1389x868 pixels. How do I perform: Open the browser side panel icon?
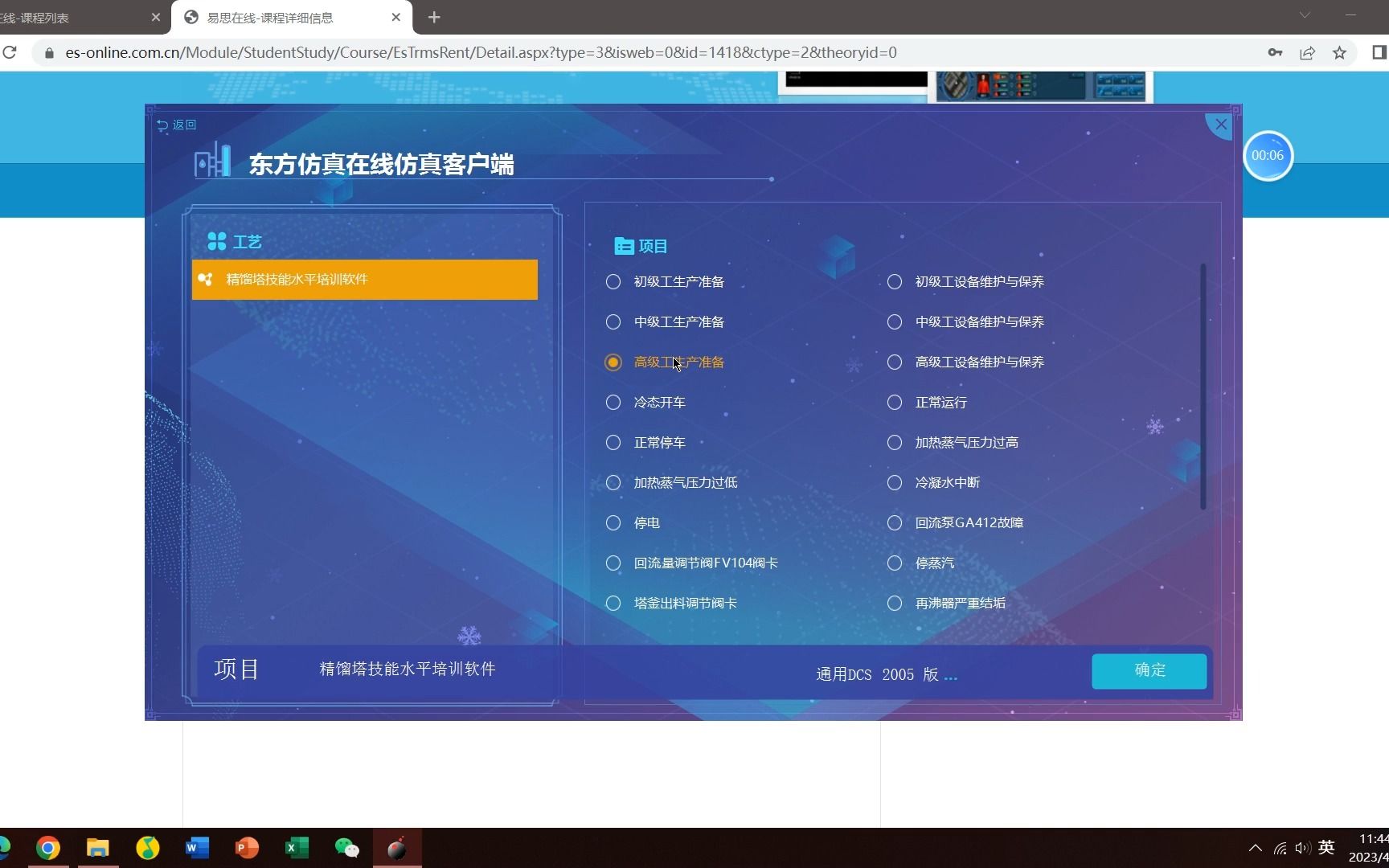[1379, 52]
